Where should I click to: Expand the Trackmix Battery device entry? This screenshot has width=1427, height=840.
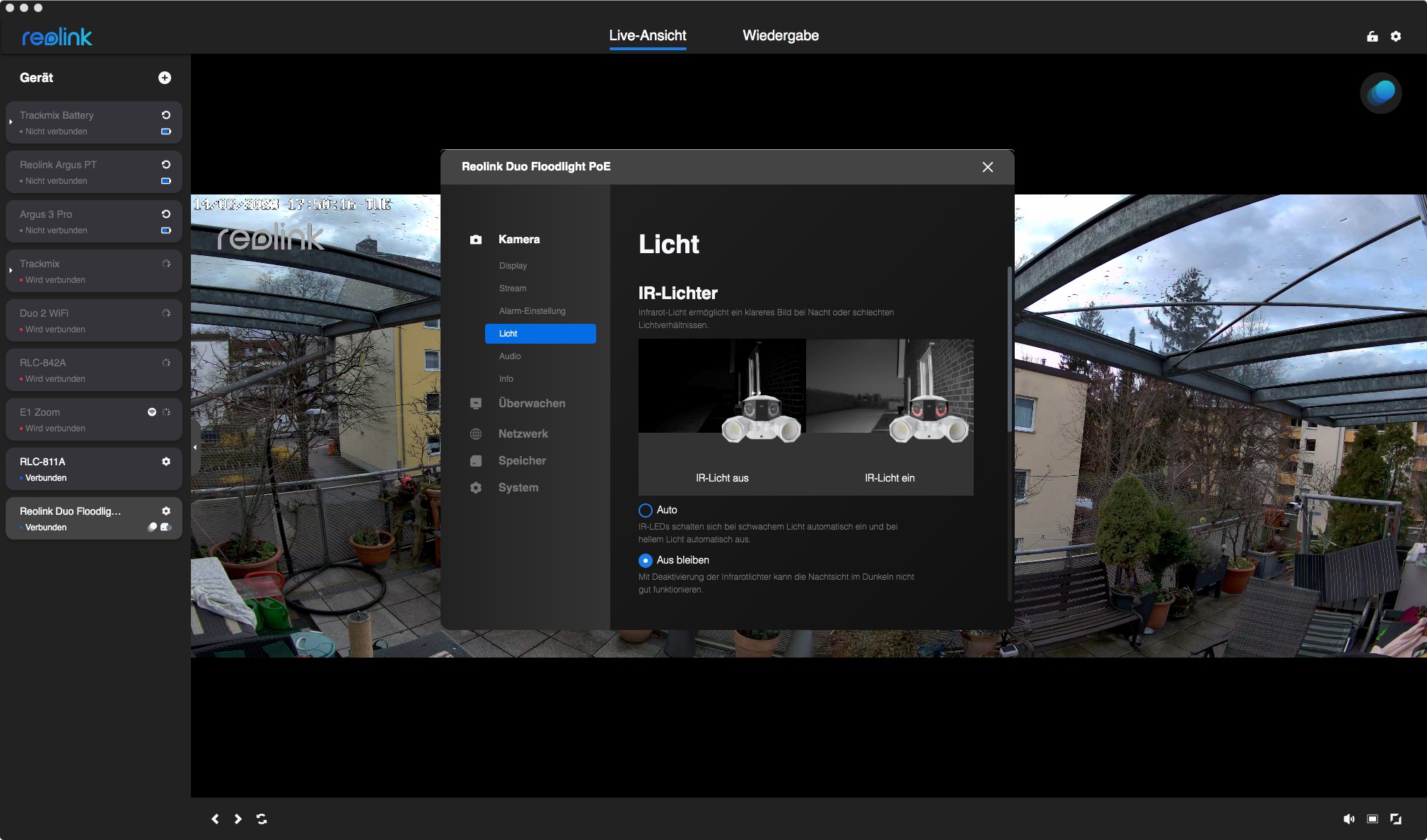pyautogui.click(x=11, y=122)
